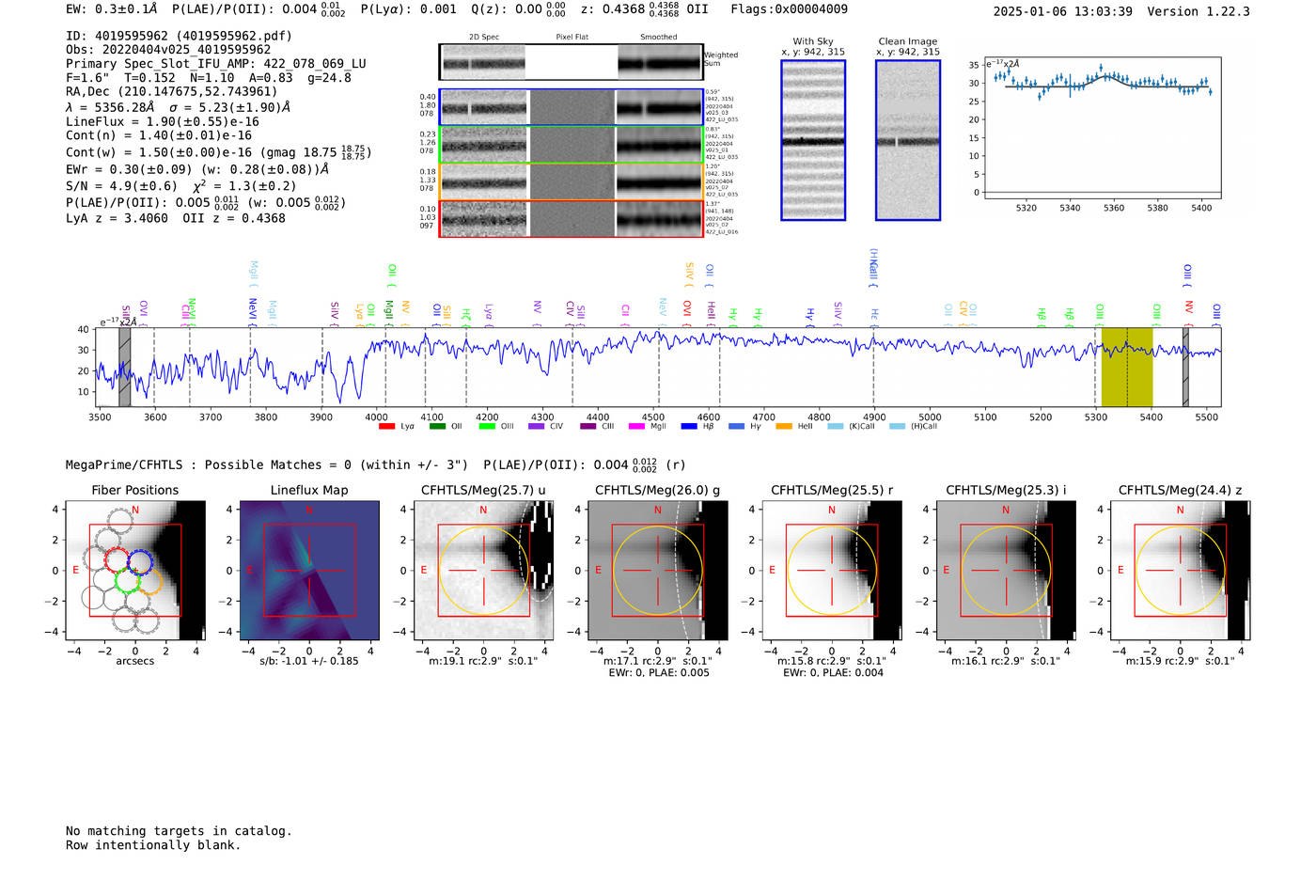Select the green-bordered 2D spectrum row
The height and width of the screenshot is (896, 1316).
tap(571, 144)
